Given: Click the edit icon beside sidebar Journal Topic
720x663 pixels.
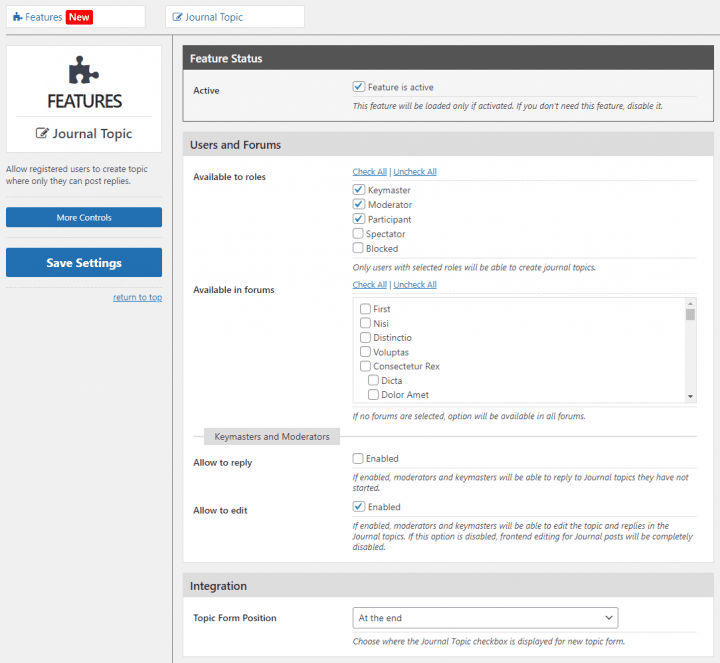Looking at the screenshot, I should coord(42,133).
